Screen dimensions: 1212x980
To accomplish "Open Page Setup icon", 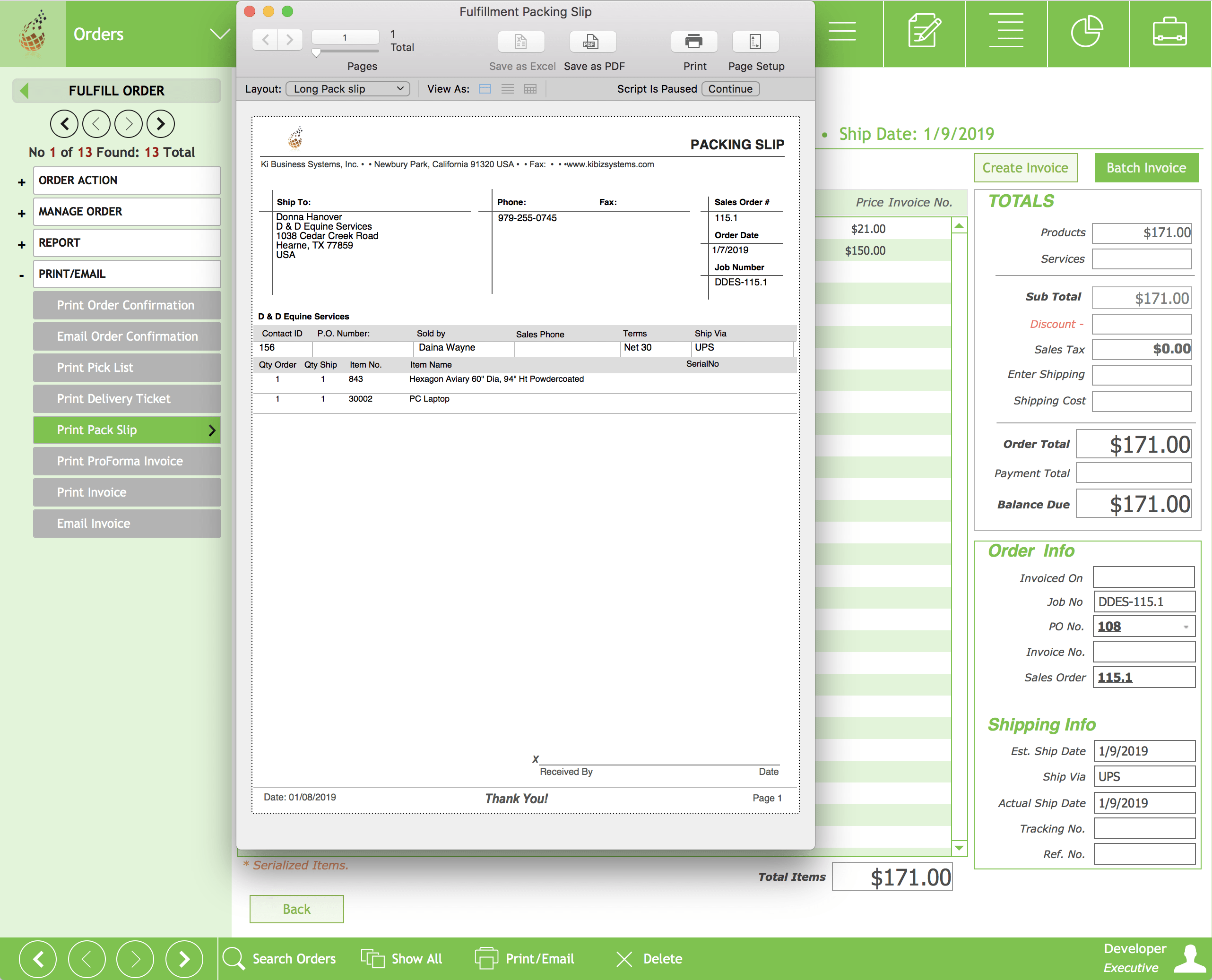I will [755, 42].
